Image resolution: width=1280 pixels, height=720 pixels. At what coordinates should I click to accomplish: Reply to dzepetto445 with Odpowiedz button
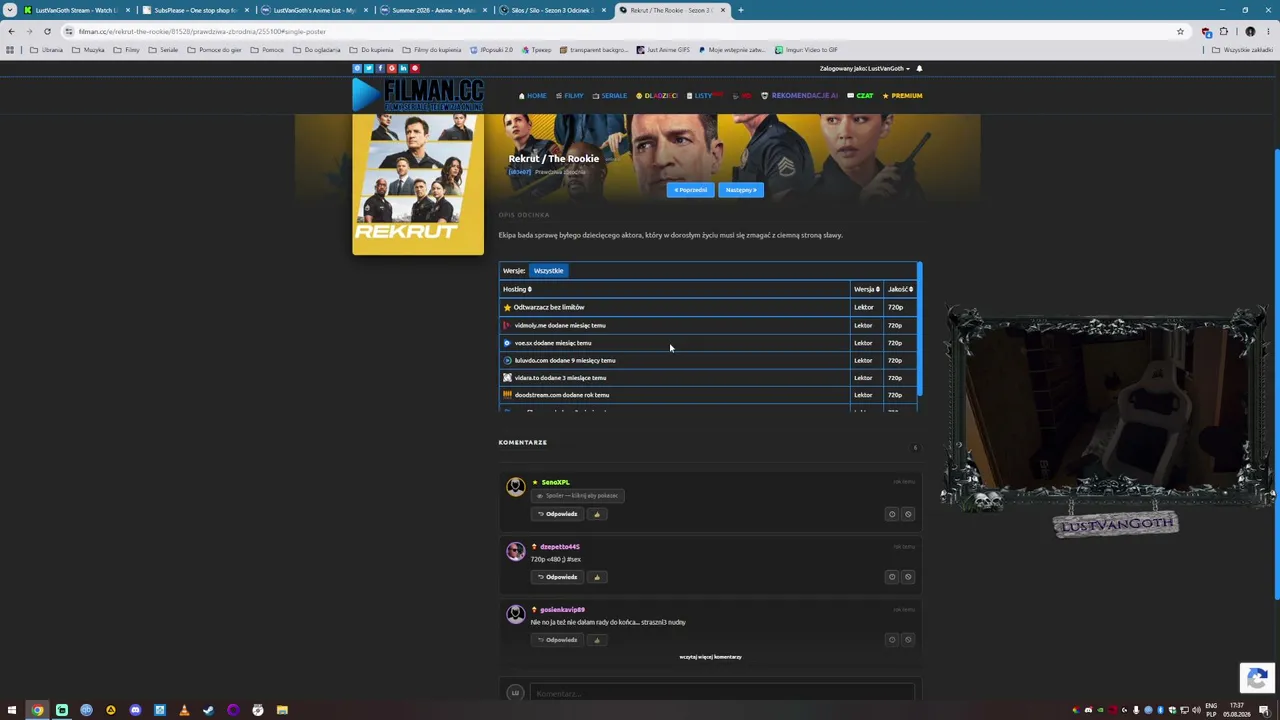[557, 577]
